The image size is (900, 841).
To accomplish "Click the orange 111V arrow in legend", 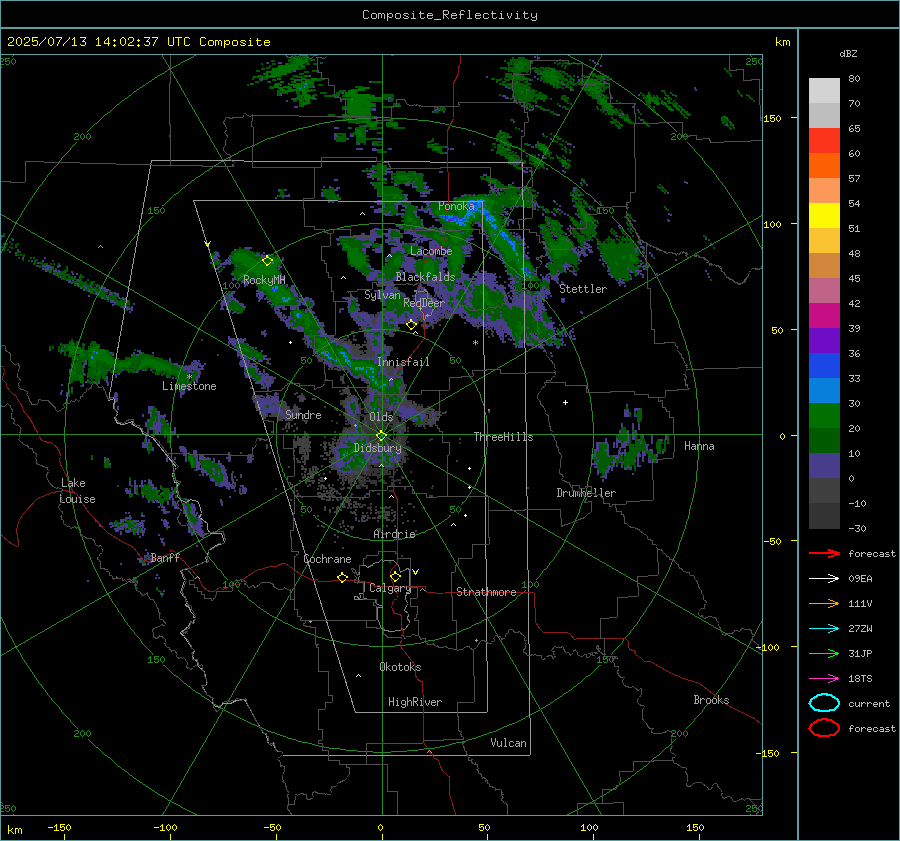I will click(x=824, y=603).
